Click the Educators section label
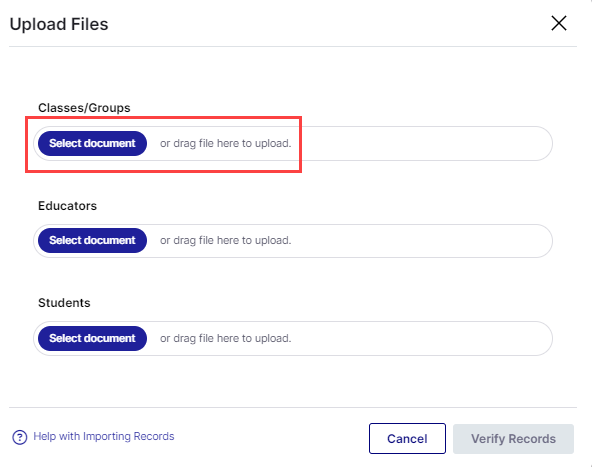The width and height of the screenshot is (592, 467). coord(68,206)
